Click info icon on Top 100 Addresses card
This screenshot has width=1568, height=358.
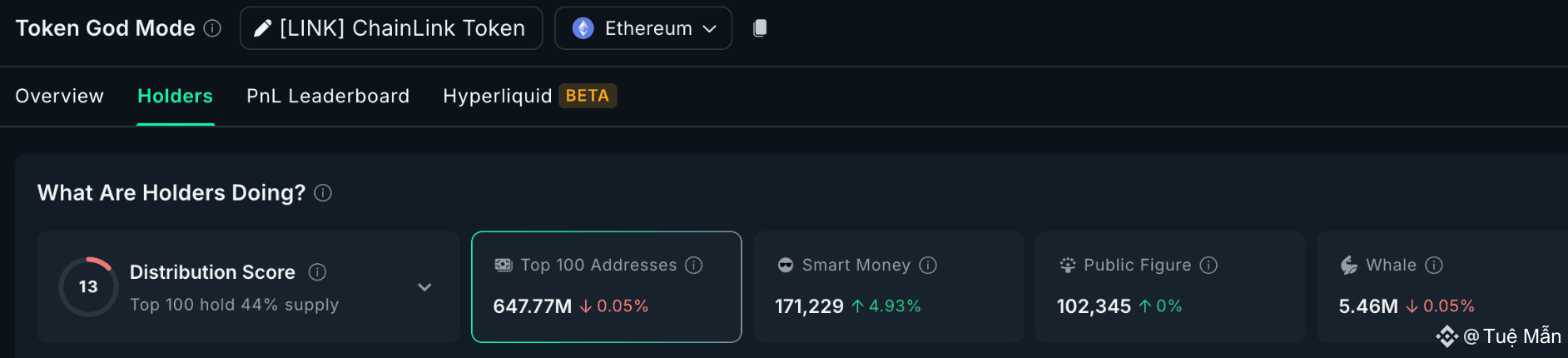pyautogui.click(x=694, y=265)
